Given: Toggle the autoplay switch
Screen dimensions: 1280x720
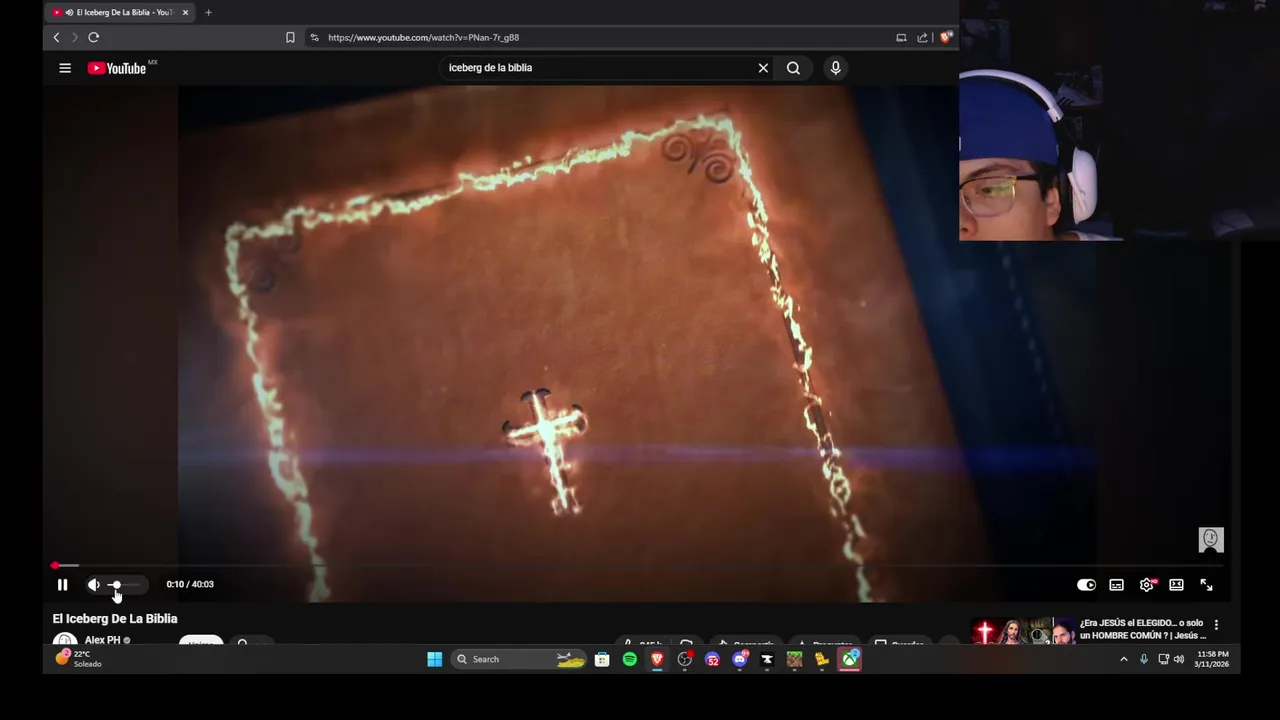Looking at the screenshot, I should 1086,585.
